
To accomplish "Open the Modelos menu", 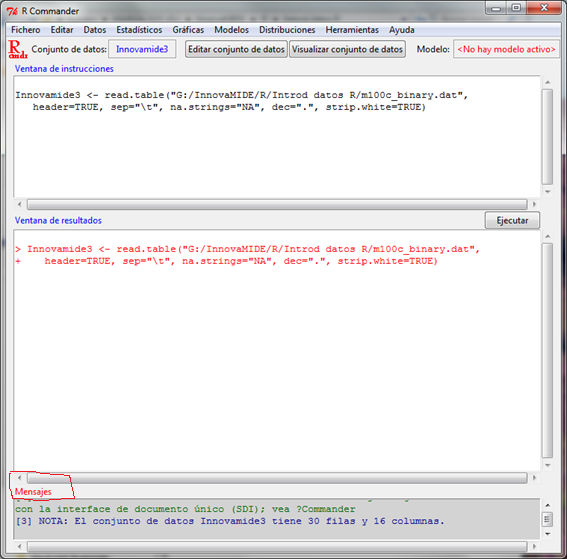I will click(x=231, y=30).
